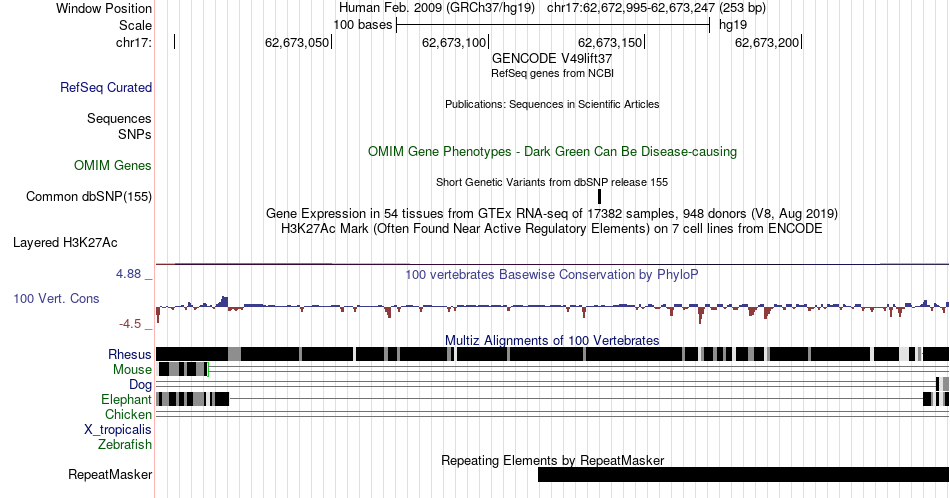Click the Layered H3K27Ac track label

point(65,242)
